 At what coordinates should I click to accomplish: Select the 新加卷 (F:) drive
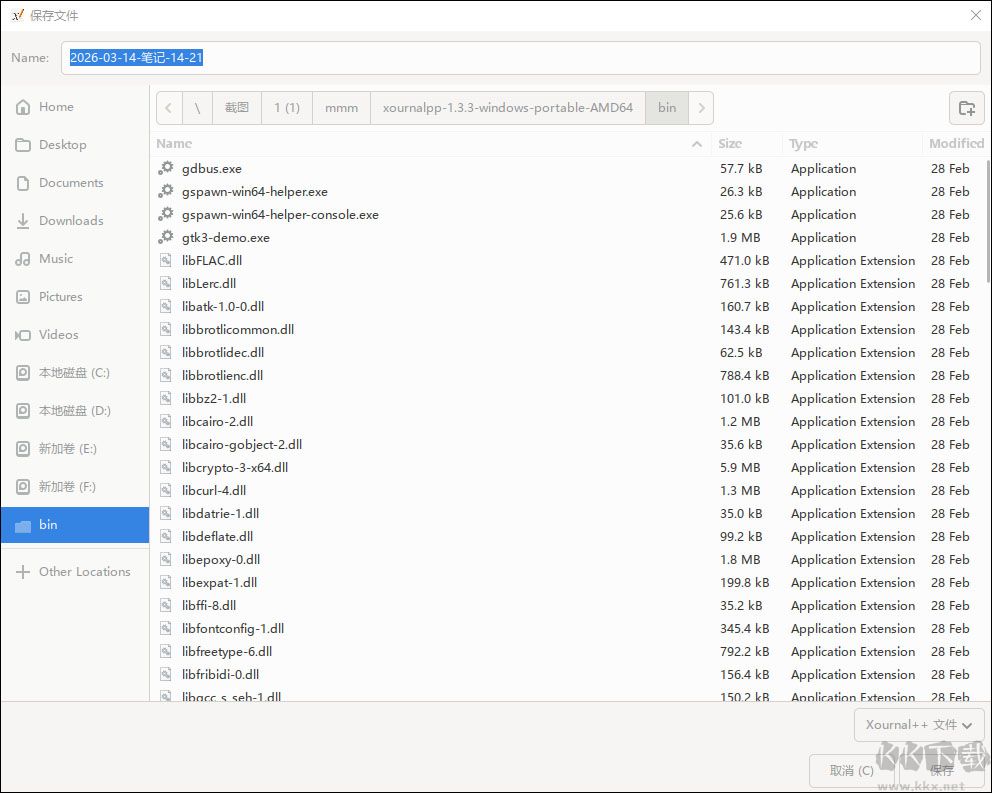75,487
